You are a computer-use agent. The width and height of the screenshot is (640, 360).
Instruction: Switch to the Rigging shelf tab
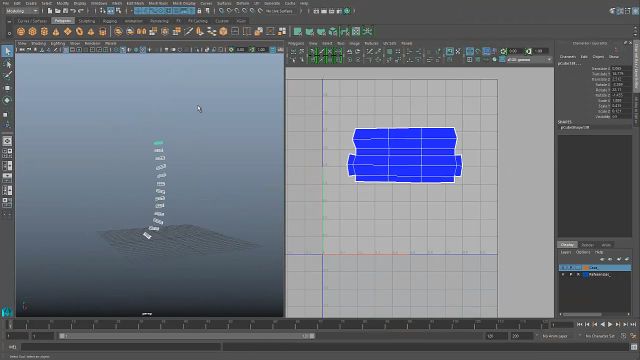click(x=110, y=21)
